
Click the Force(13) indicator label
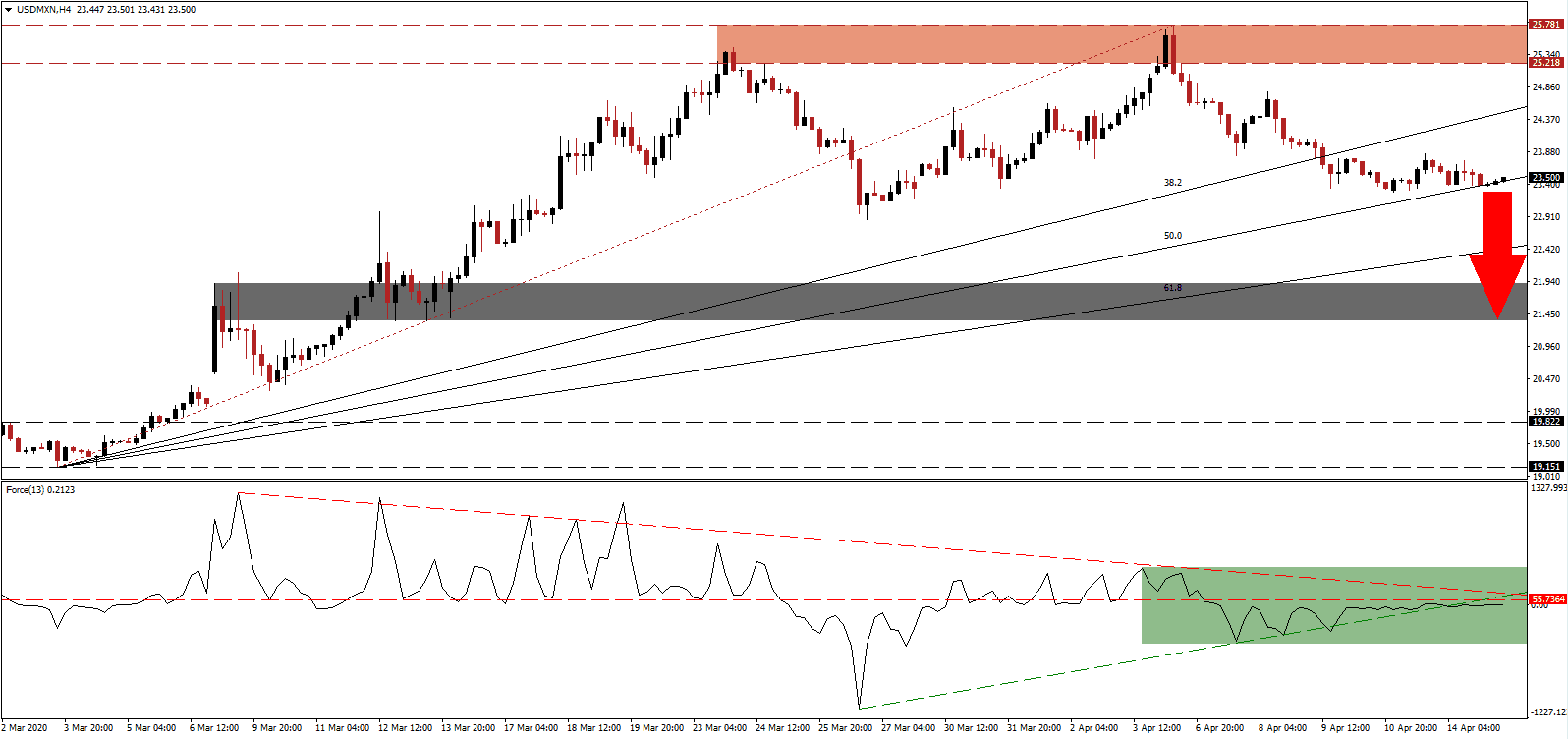[x=26, y=489]
